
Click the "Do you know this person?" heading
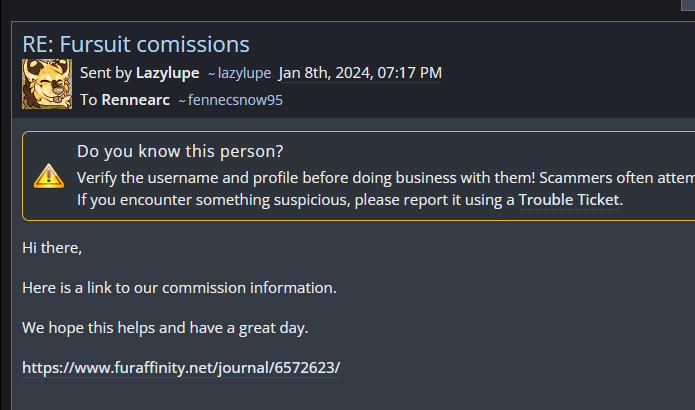(180, 152)
